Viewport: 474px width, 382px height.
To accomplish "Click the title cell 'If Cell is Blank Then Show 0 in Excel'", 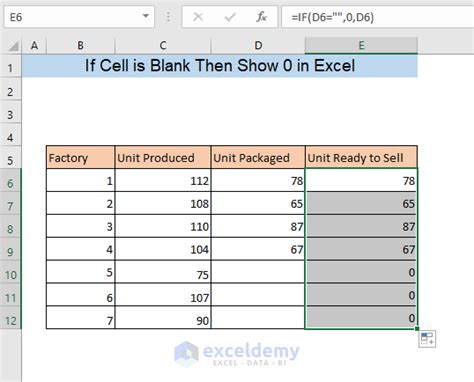I will [x=220, y=66].
